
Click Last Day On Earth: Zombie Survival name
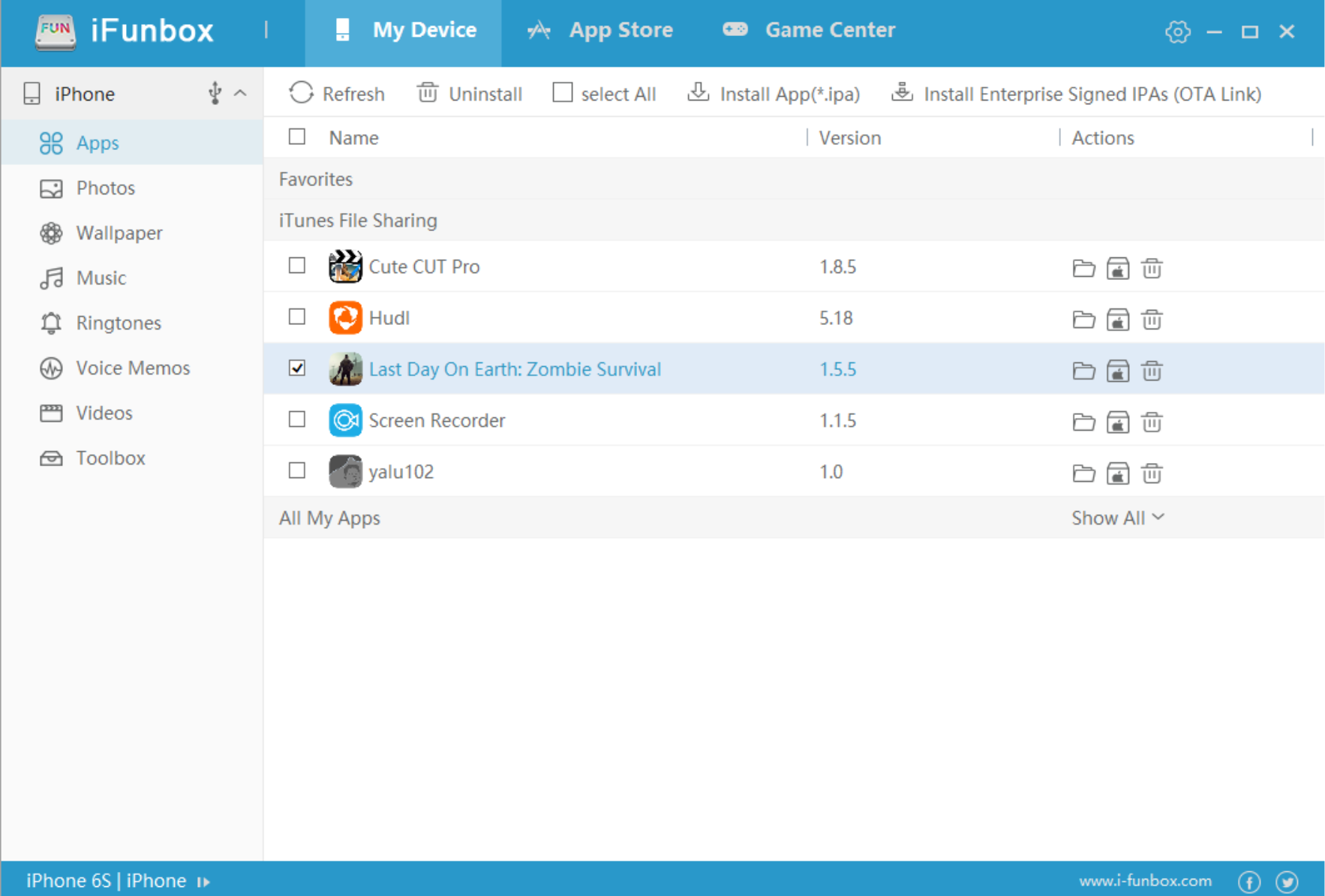coord(515,369)
